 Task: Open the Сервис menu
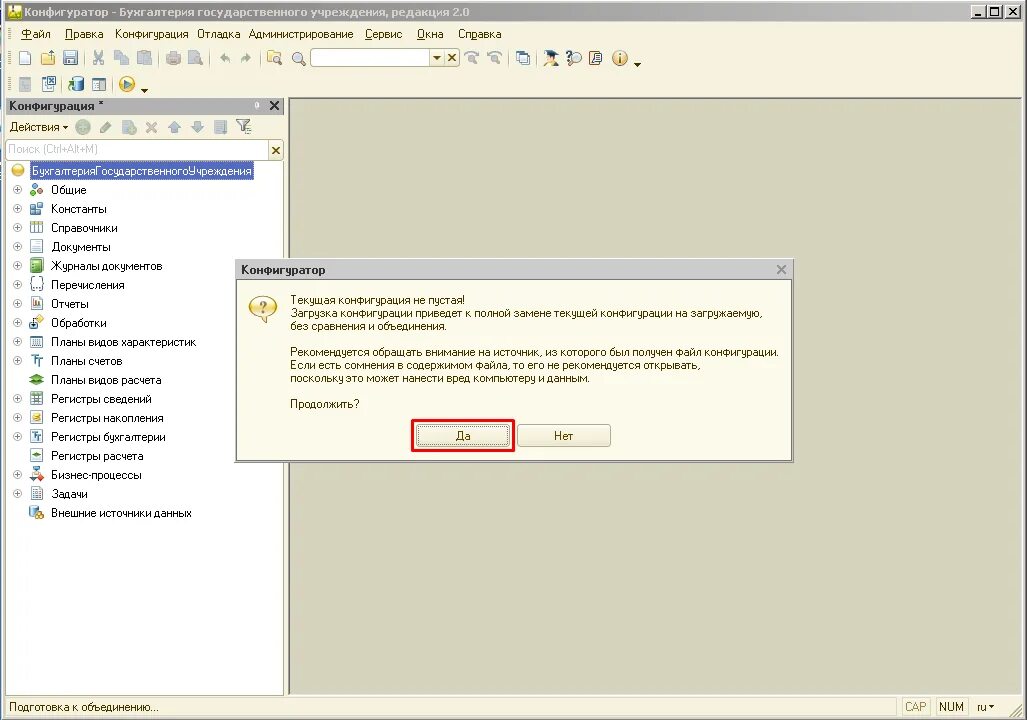tap(383, 34)
